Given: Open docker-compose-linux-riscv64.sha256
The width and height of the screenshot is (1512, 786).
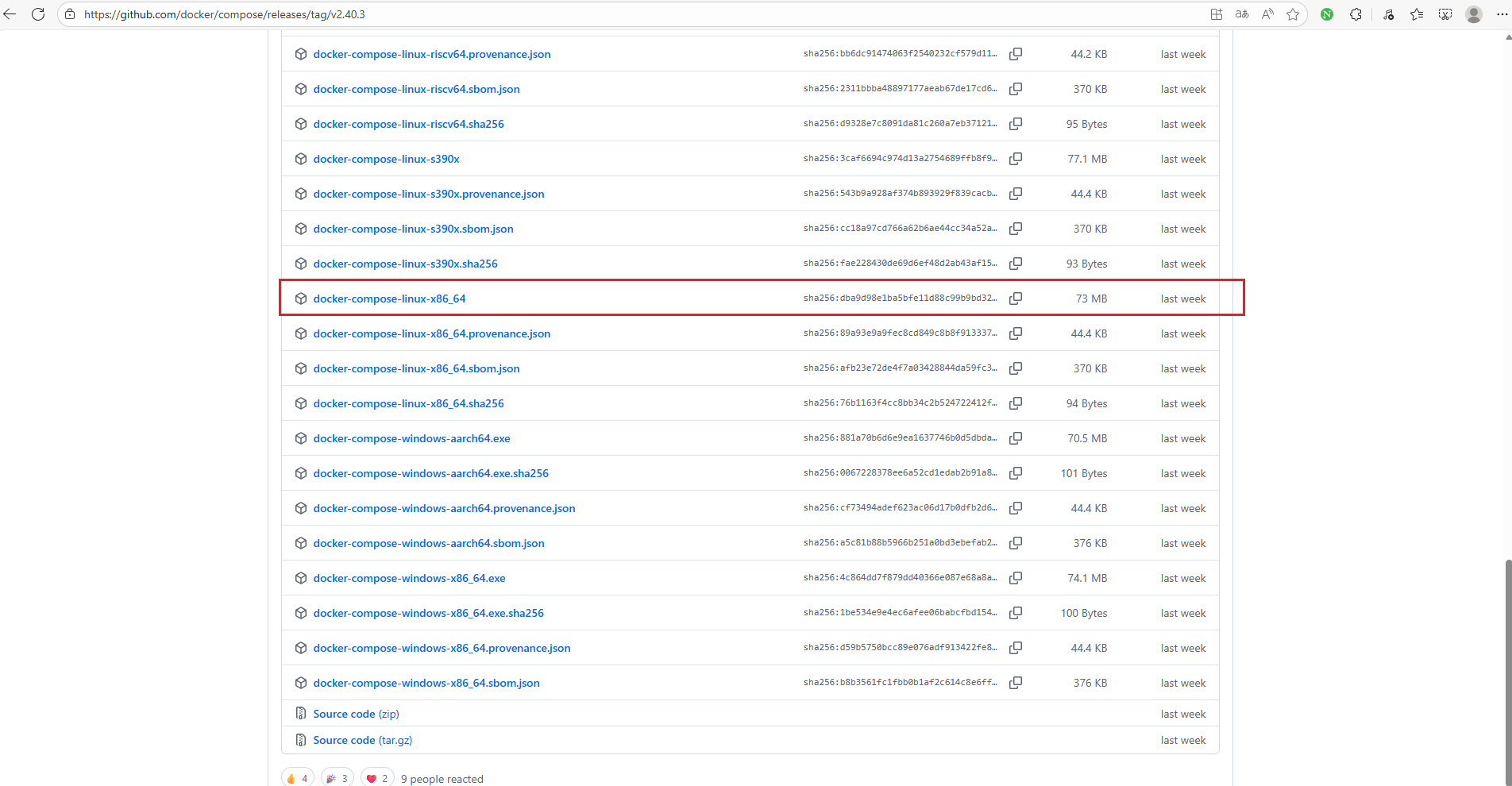Looking at the screenshot, I should click(408, 124).
